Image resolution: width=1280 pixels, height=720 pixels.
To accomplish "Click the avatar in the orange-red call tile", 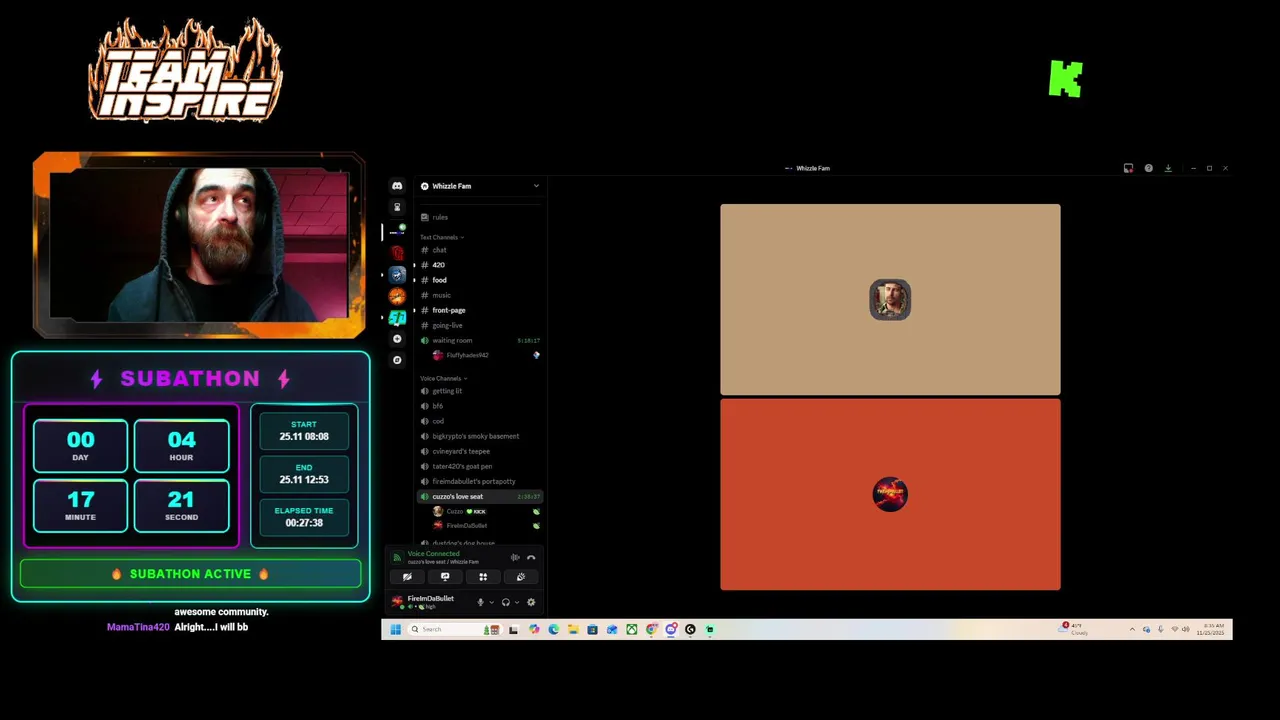I will (x=890, y=494).
